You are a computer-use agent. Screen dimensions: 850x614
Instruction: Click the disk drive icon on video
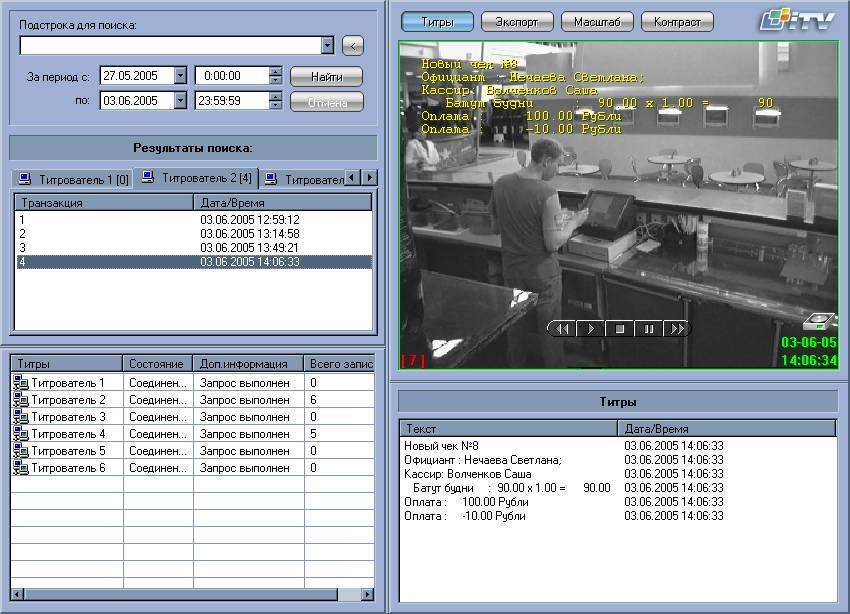[819, 321]
